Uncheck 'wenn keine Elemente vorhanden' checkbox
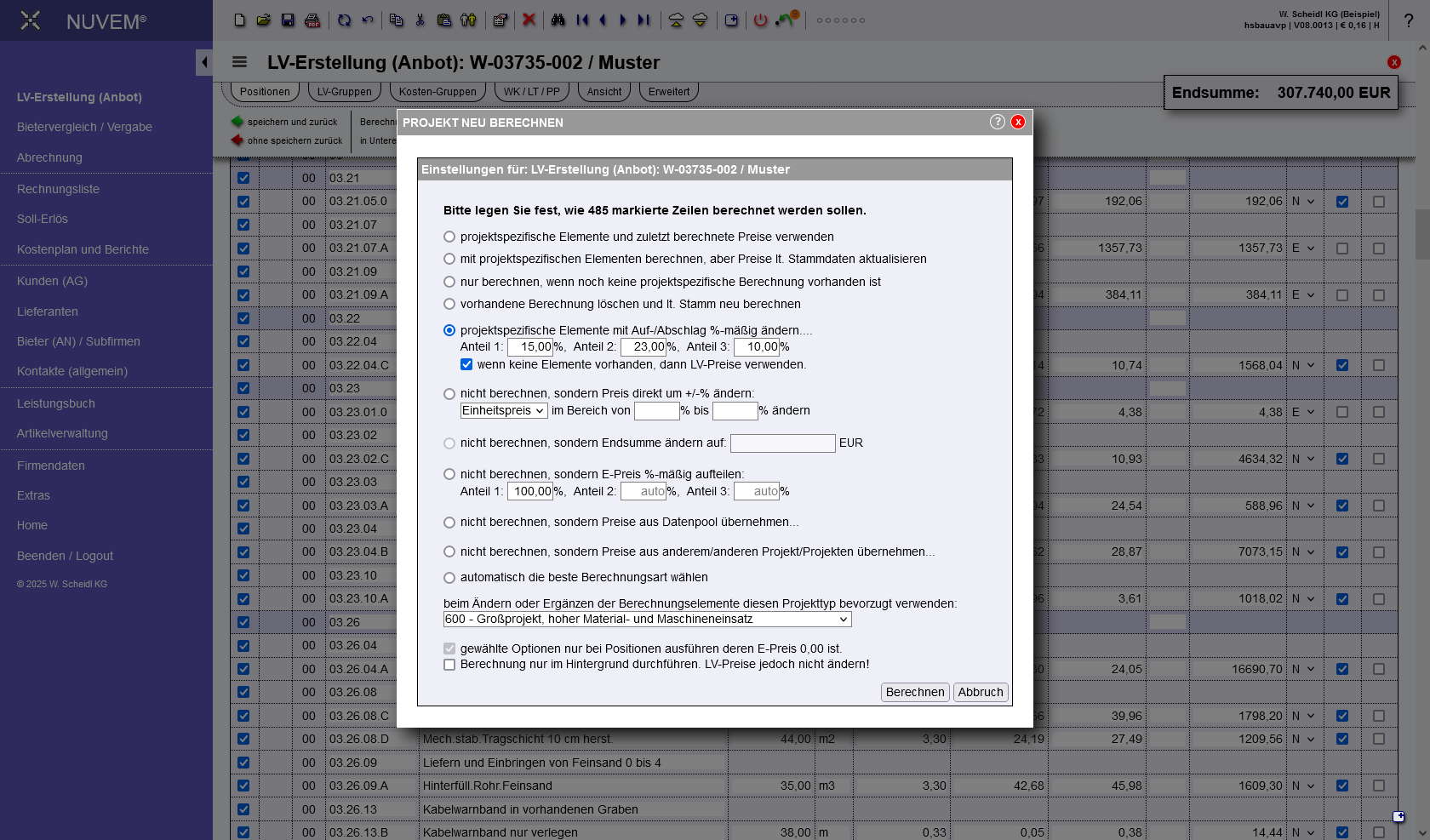The height and width of the screenshot is (840, 1430). pos(466,364)
